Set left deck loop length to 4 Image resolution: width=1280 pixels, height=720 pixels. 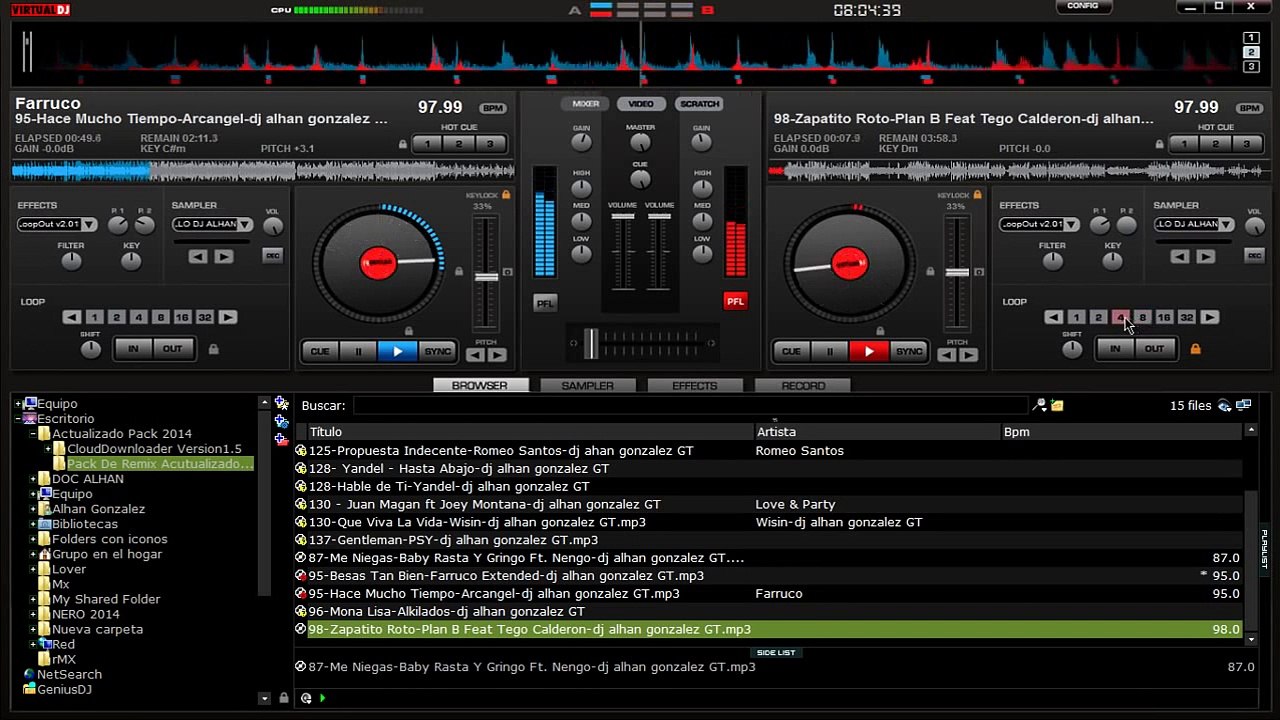(138, 317)
